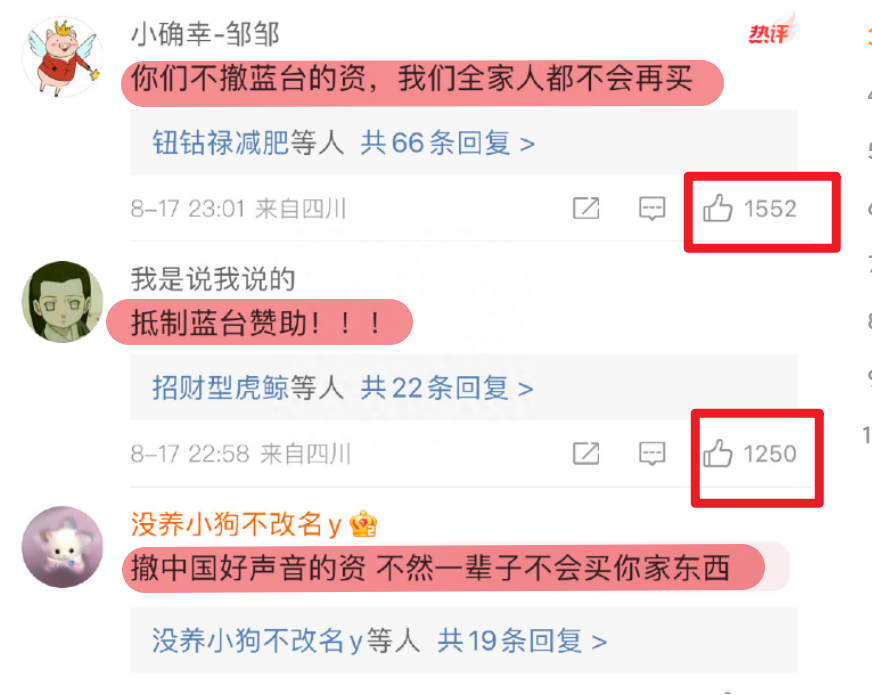Open 小确幸-邹邹's pig avatar

[x=62, y=57]
